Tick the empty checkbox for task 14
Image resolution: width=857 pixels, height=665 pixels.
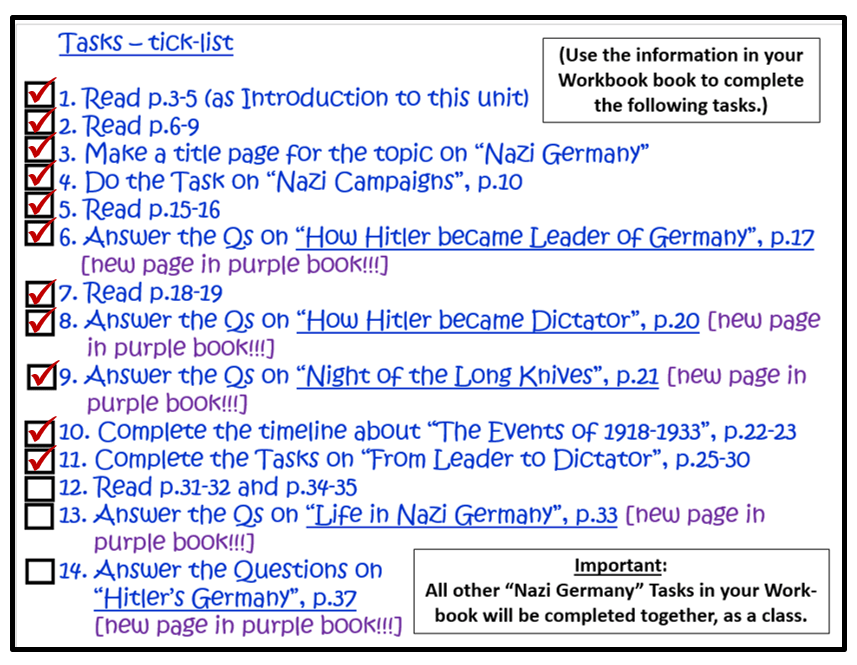coord(40,571)
